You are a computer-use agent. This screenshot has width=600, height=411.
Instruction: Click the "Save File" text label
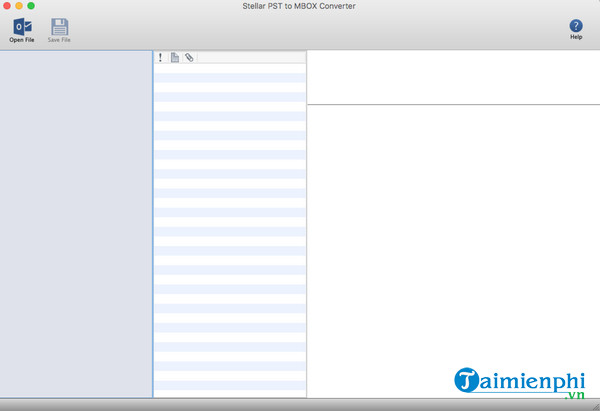click(59, 40)
